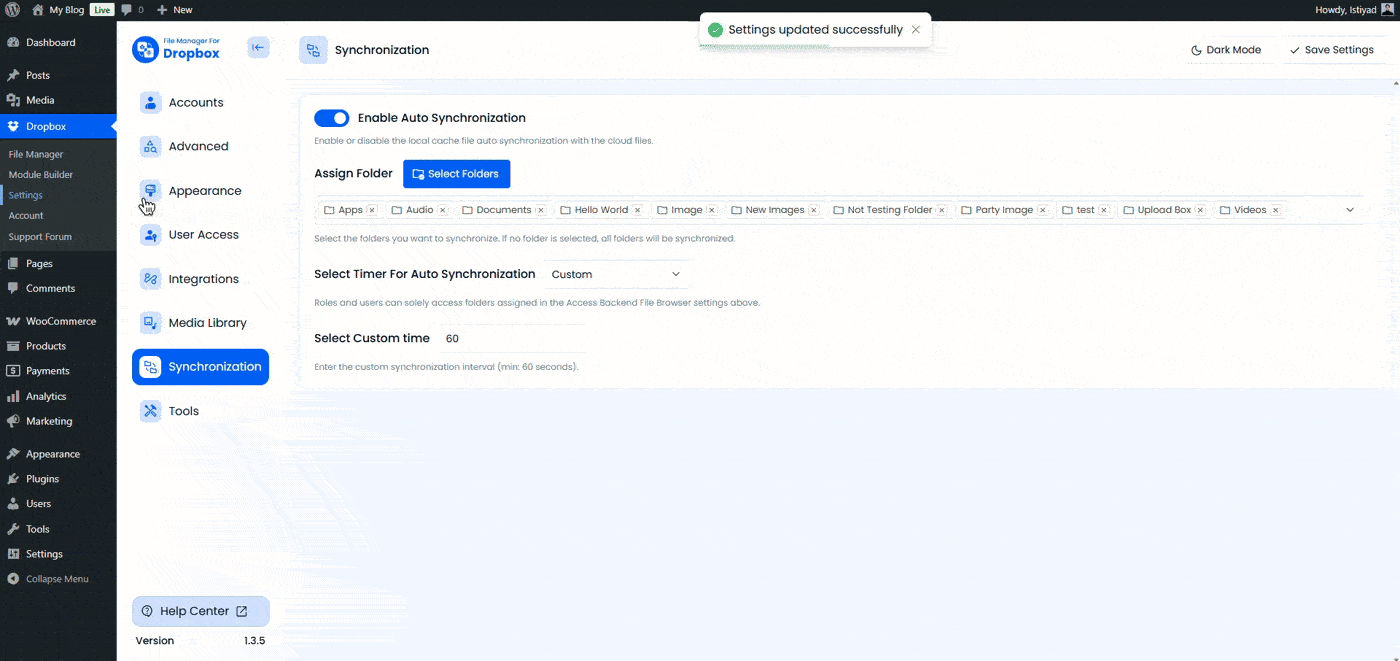
Task: Open the Media Library settings
Action: click(207, 322)
